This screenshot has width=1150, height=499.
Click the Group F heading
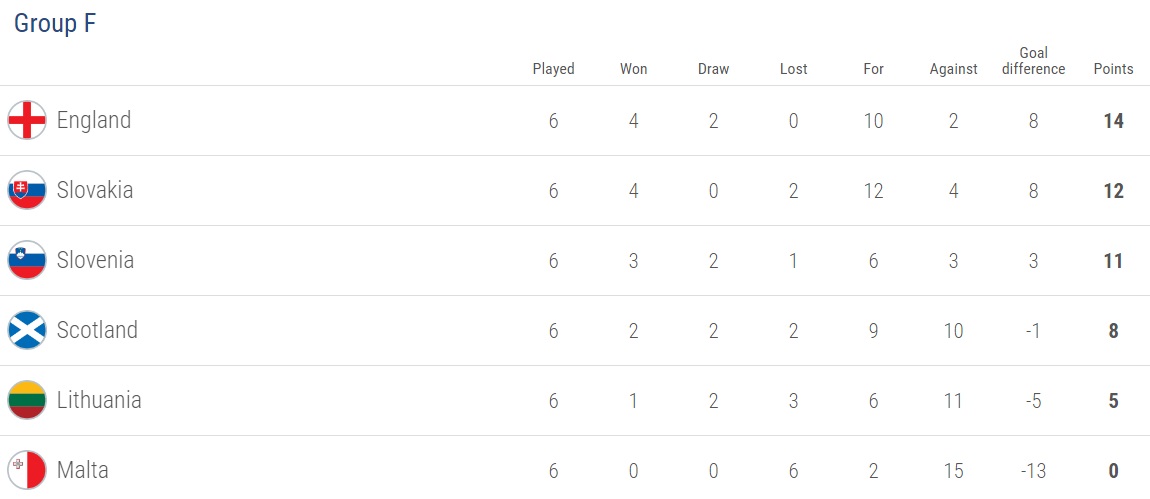point(55,24)
